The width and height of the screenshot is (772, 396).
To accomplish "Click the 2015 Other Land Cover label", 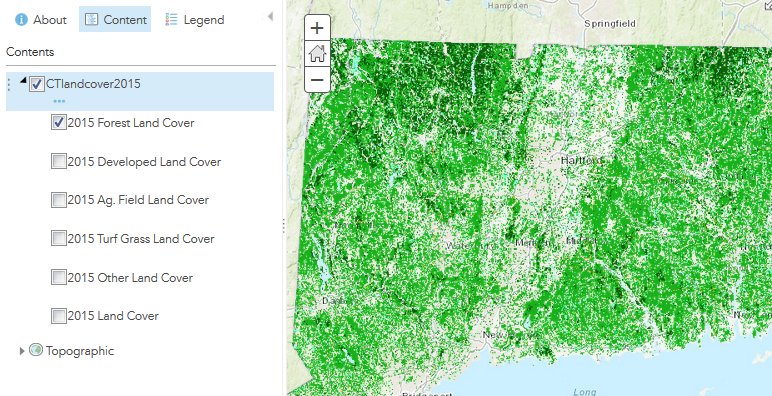I will coord(130,277).
